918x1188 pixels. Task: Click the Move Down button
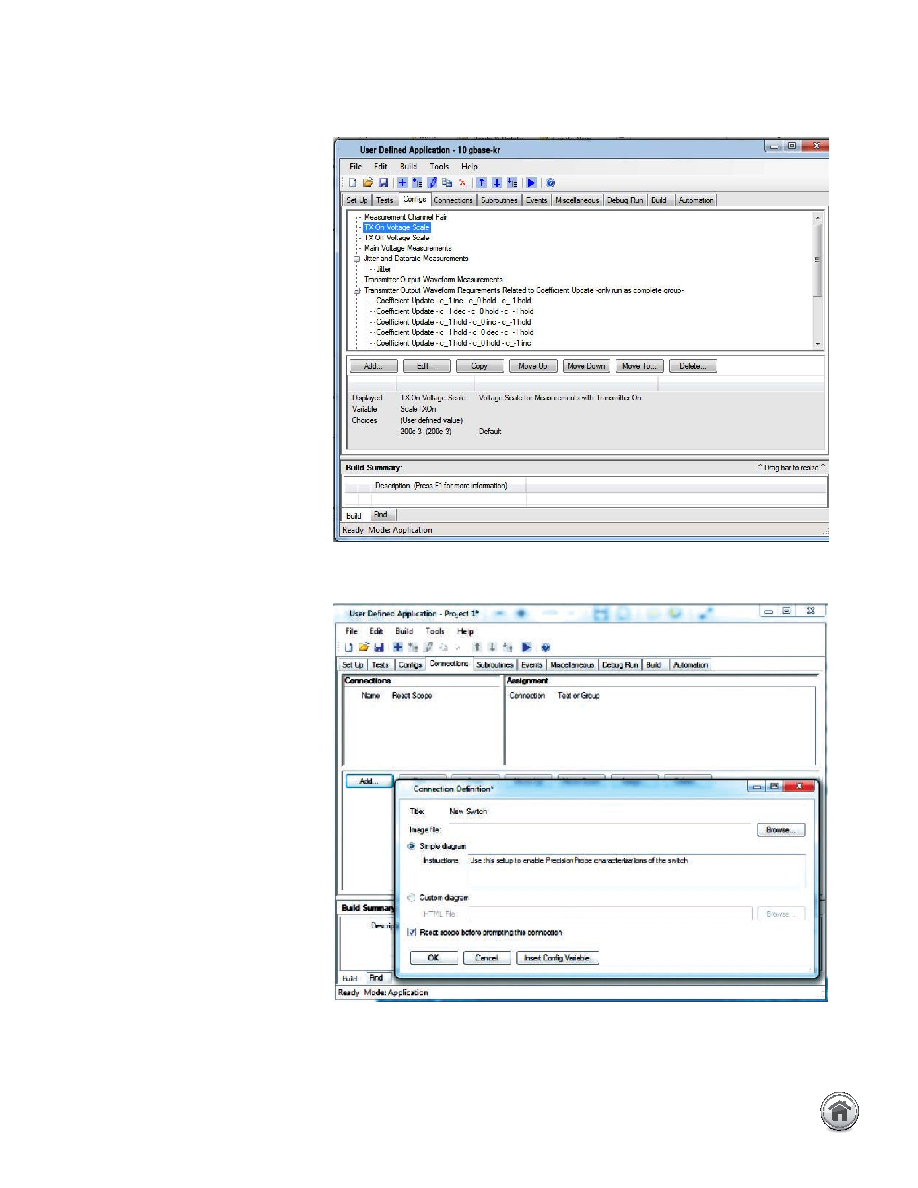[x=586, y=366]
